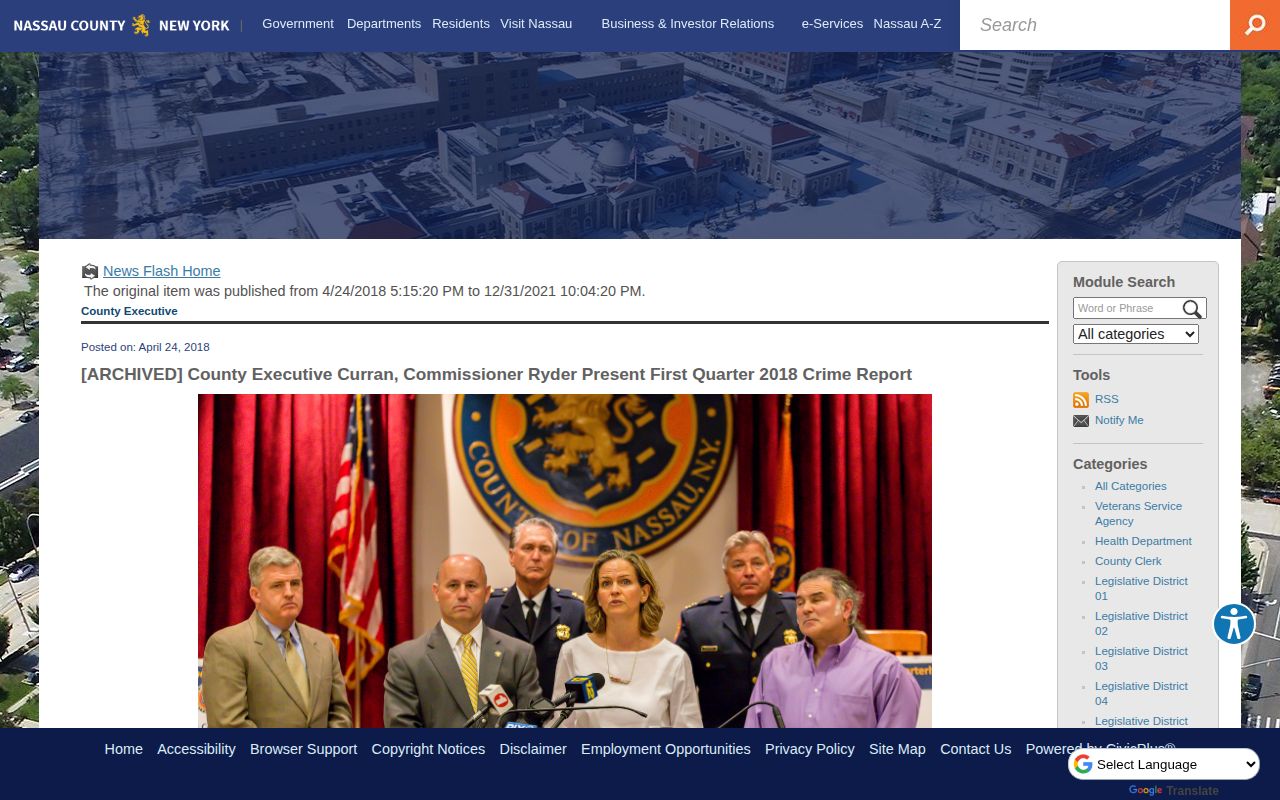Open the All categories dropdown

click(1136, 334)
